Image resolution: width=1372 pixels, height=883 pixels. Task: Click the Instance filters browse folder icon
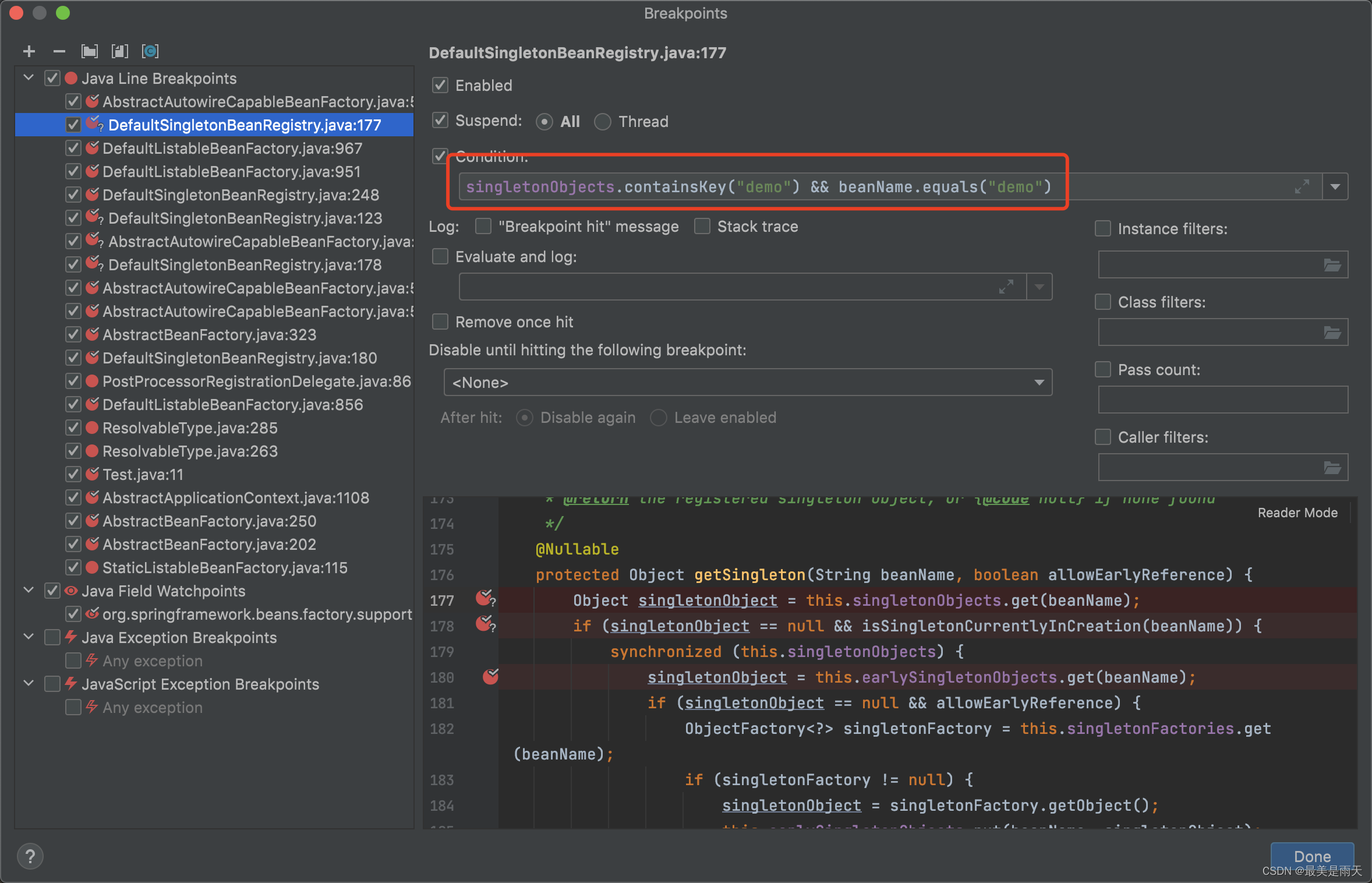click(1332, 265)
